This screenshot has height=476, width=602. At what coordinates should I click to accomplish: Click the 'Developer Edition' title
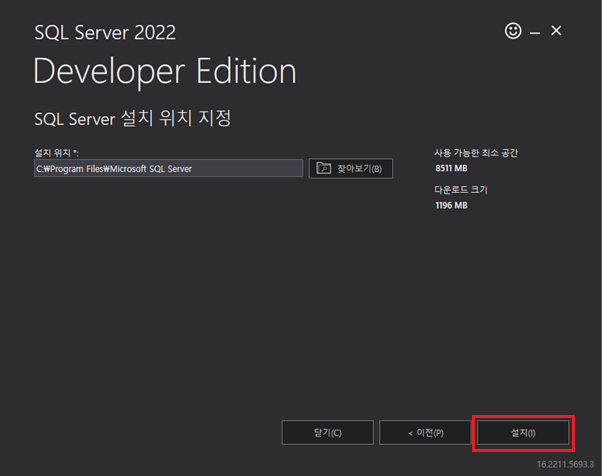tap(165, 71)
